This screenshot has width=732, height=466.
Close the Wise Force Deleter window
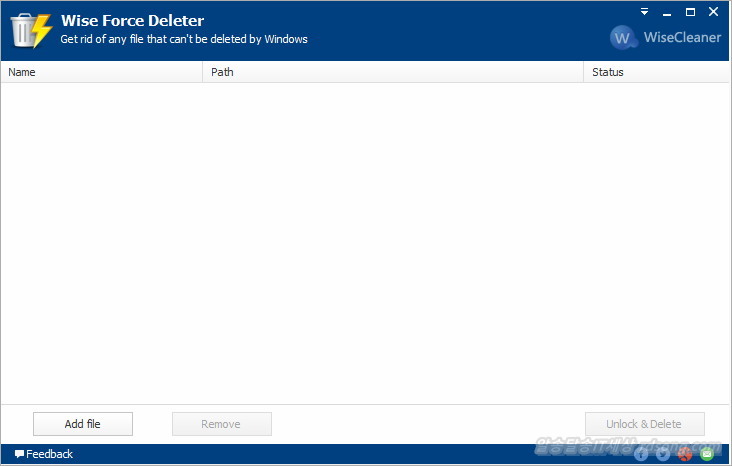pyautogui.click(x=713, y=12)
